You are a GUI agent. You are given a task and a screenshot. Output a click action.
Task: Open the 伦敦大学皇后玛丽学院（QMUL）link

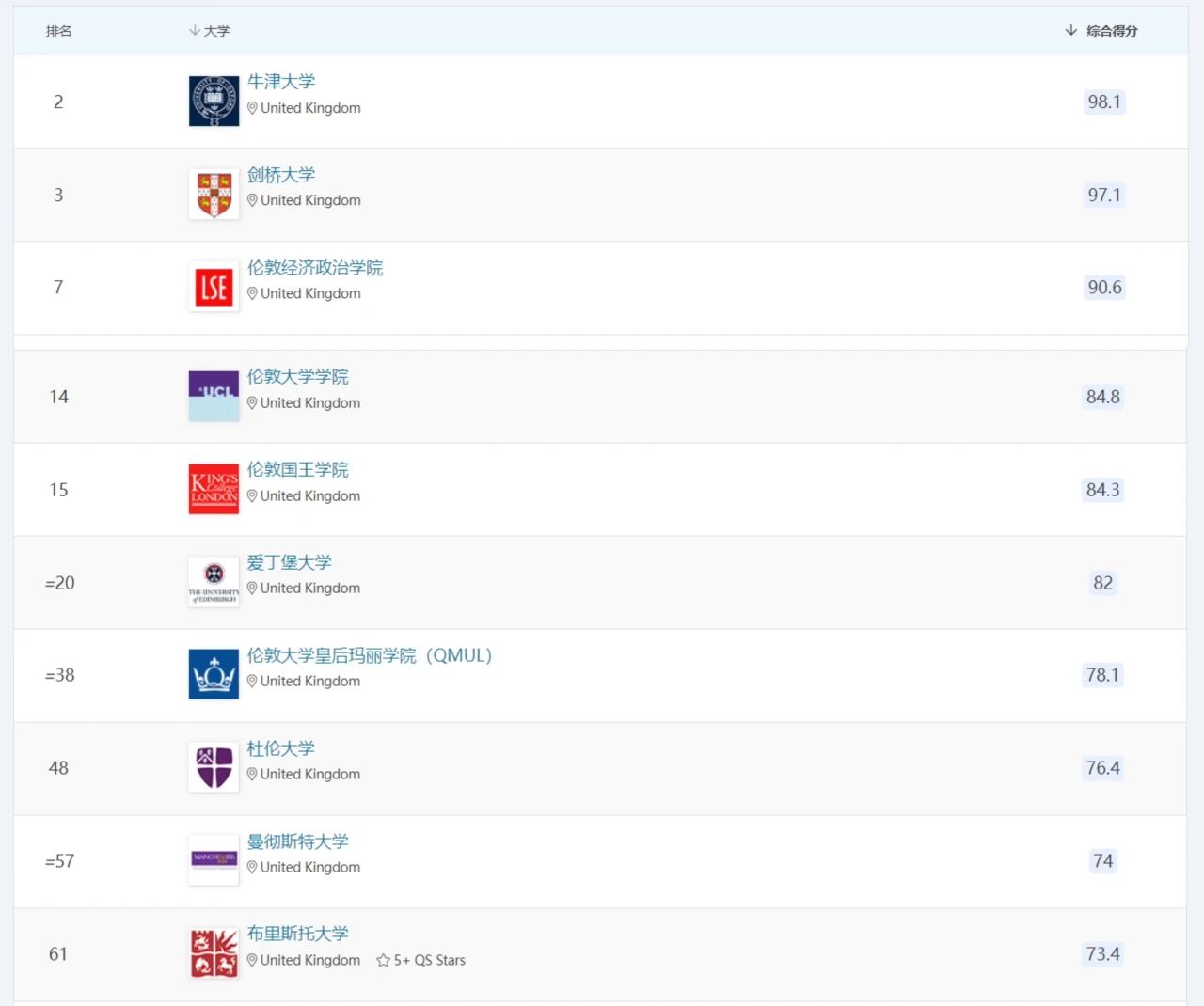[x=370, y=655]
